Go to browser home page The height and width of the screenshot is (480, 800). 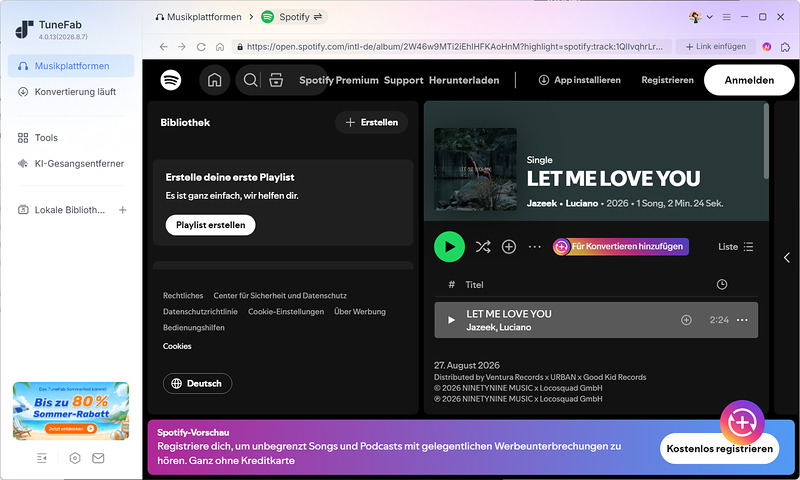coord(220,47)
